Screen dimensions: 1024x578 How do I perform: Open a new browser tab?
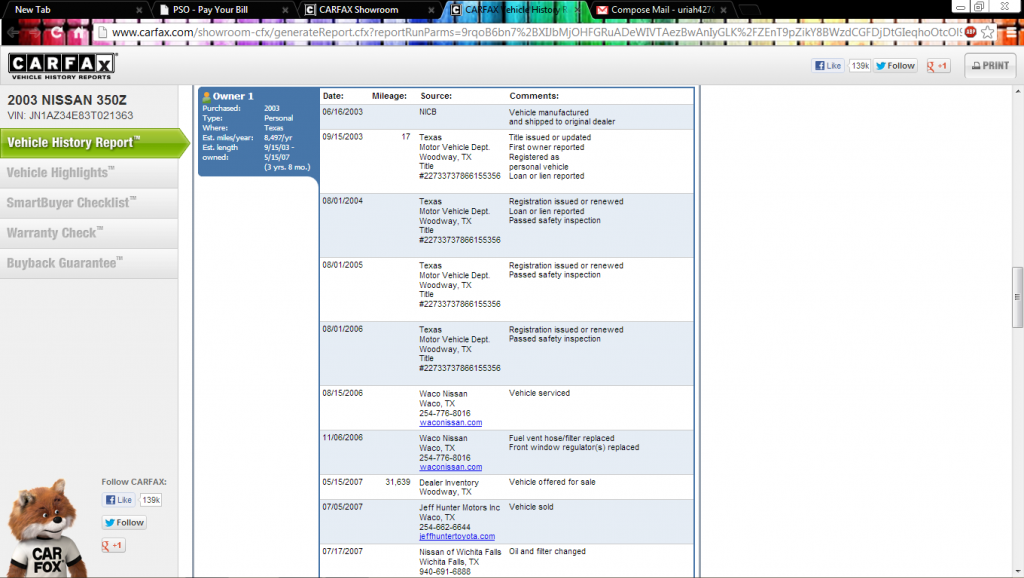[748, 10]
